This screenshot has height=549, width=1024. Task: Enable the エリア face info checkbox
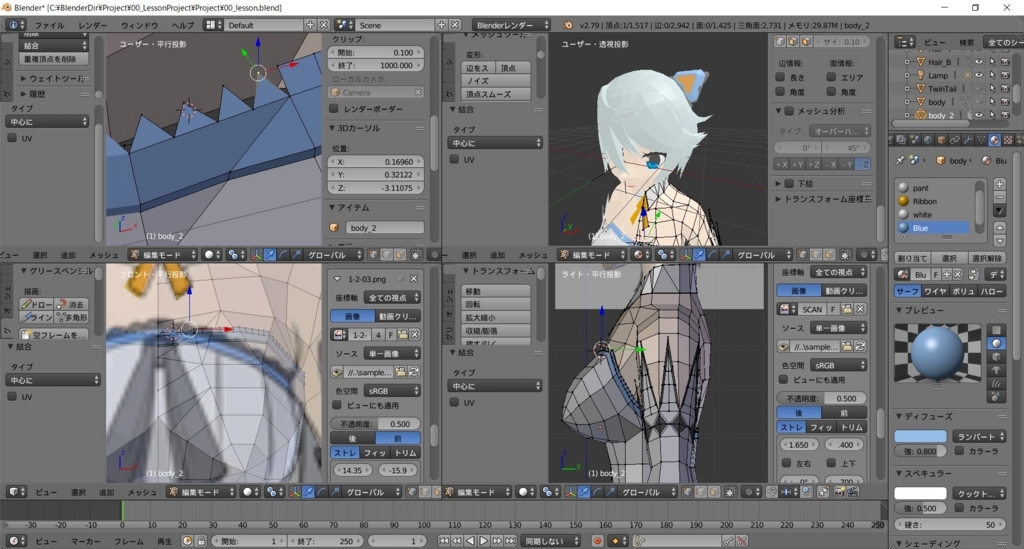831,76
